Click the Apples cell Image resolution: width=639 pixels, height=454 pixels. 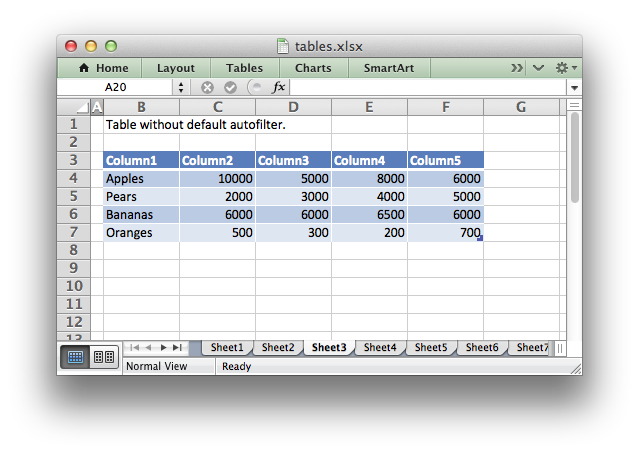[141, 179]
